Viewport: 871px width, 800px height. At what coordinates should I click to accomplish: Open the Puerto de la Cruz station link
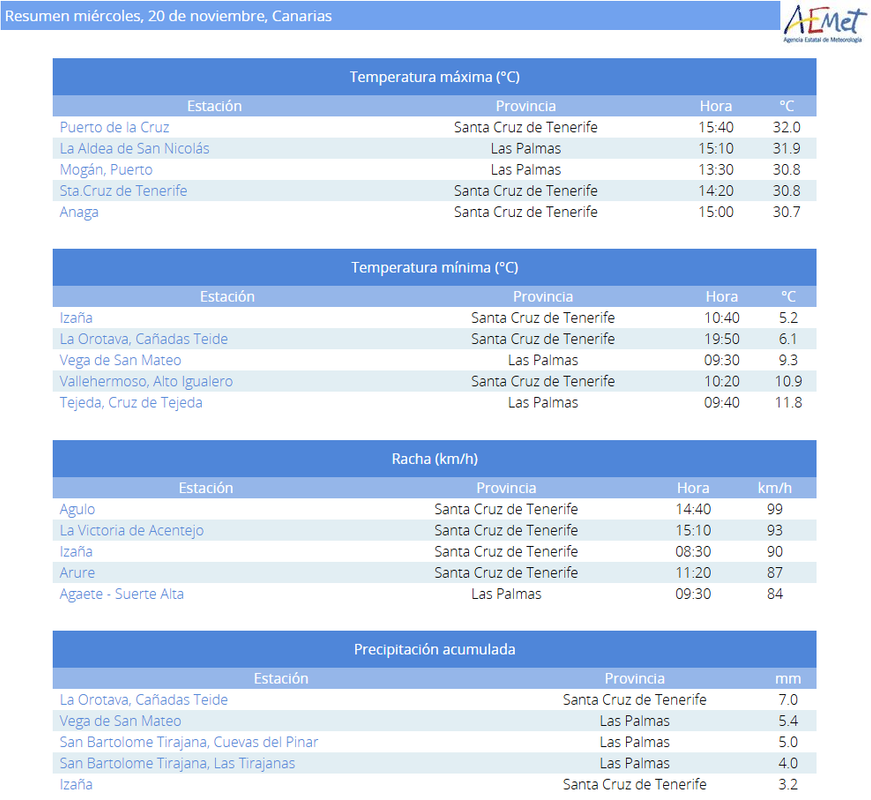[114, 127]
